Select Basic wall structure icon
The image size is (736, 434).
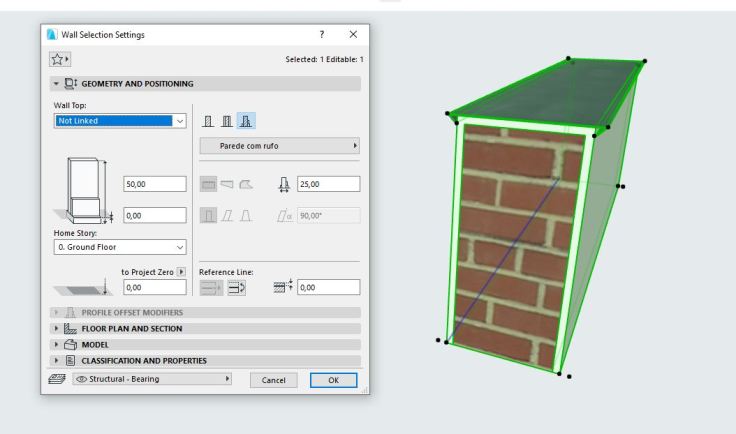pyautogui.click(x=208, y=121)
